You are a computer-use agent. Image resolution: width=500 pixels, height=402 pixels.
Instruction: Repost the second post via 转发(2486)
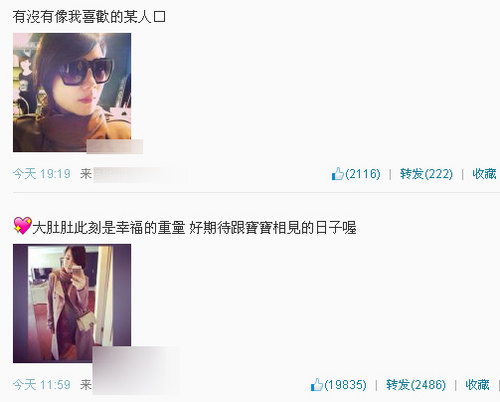[x=416, y=385]
